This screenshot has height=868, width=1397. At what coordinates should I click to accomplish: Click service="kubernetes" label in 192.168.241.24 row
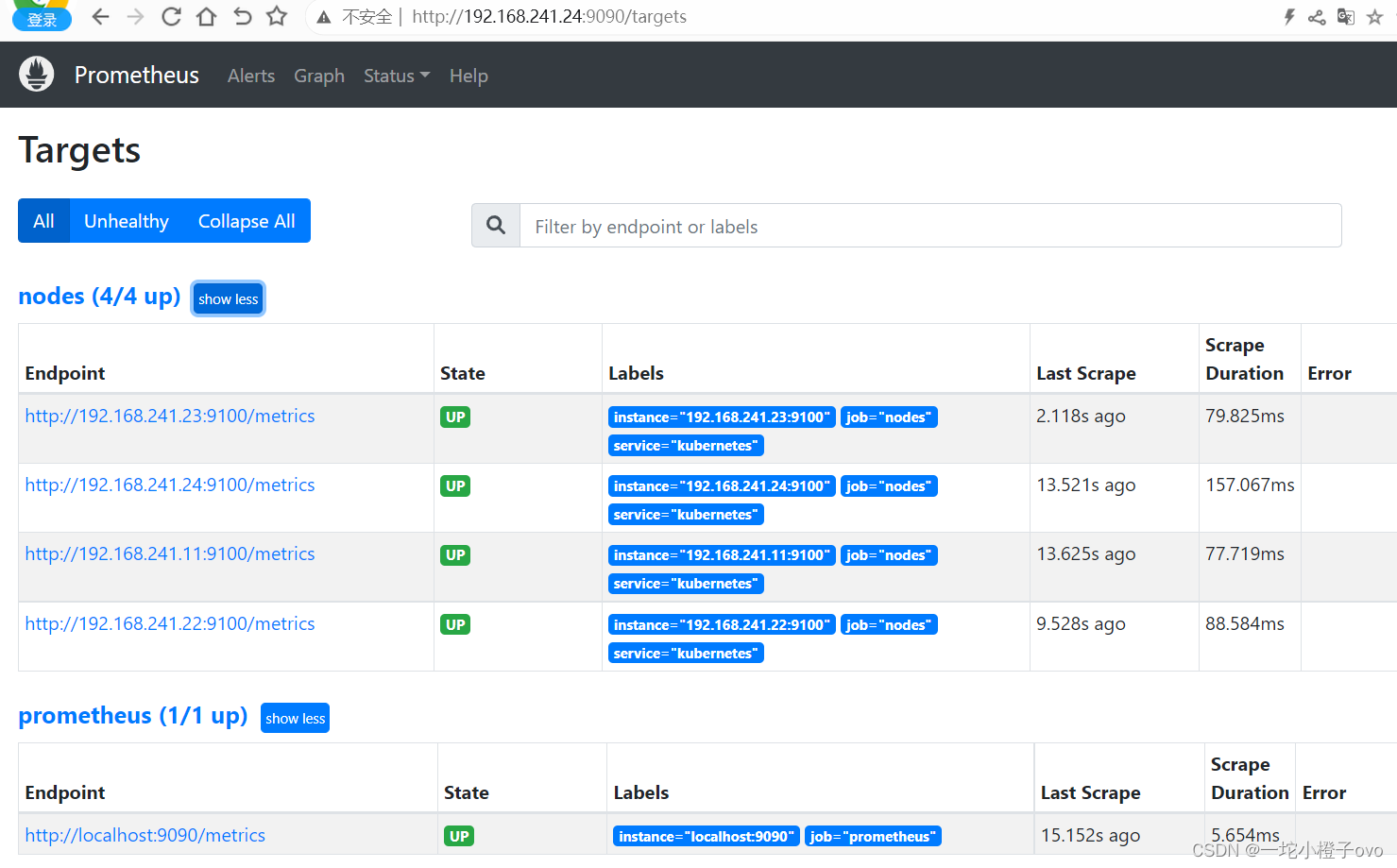pos(686,514)
